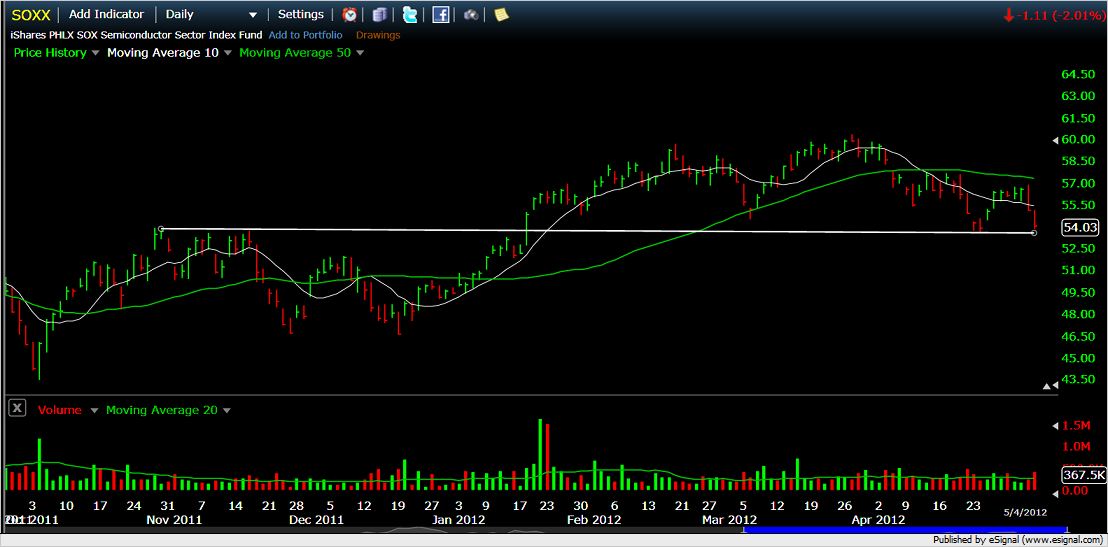Click the Apr 2012 time axis label
Image resolution: width=1108 pixels, height=547 pixels.
pyautogui.click(x=878, y=519)
